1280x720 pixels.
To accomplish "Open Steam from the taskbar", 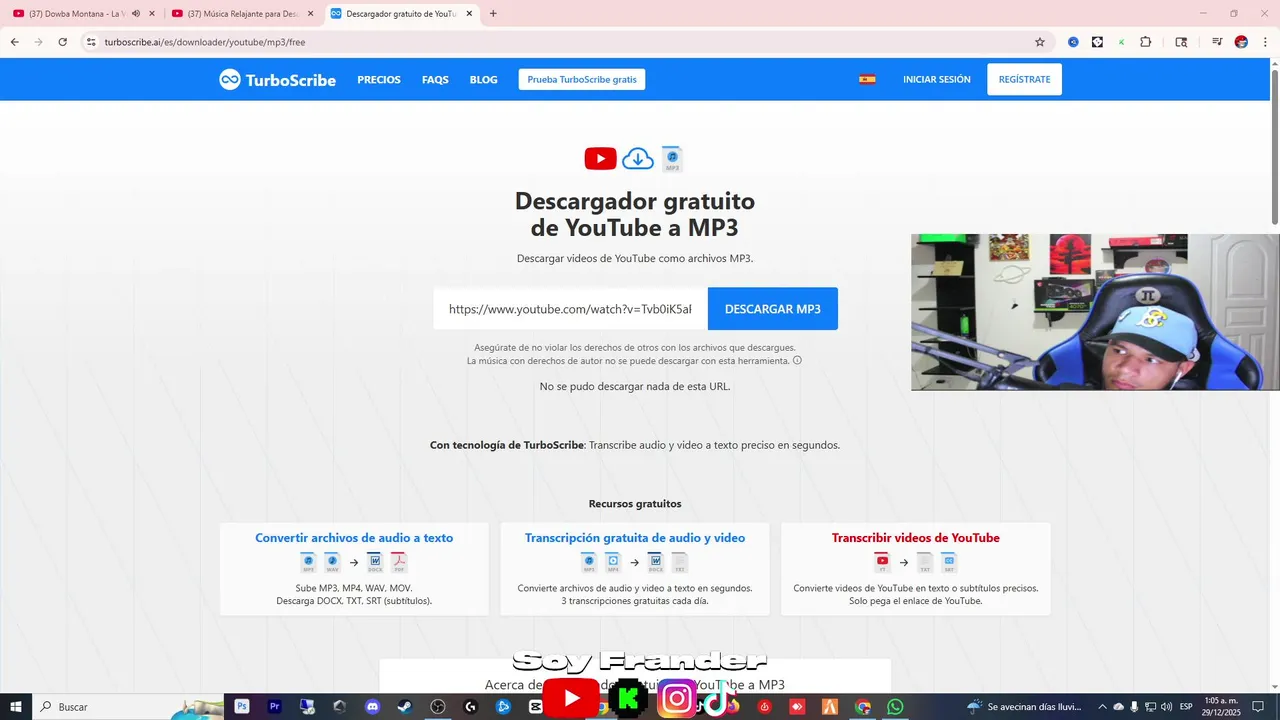I will click(x=404, y=706).
